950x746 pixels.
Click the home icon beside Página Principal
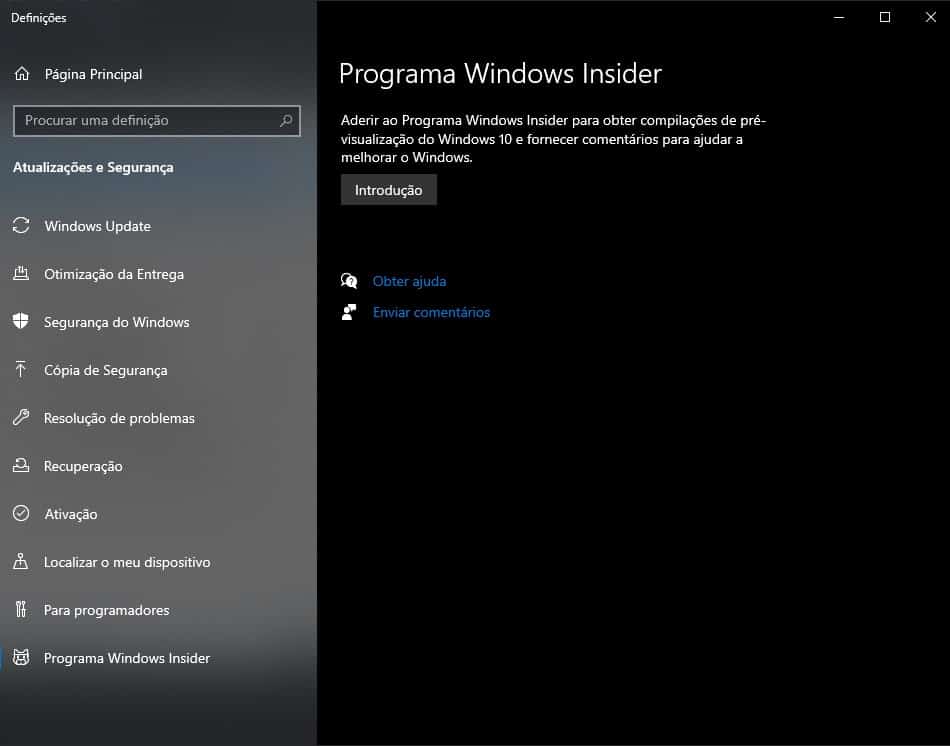[x=22, y=74]
